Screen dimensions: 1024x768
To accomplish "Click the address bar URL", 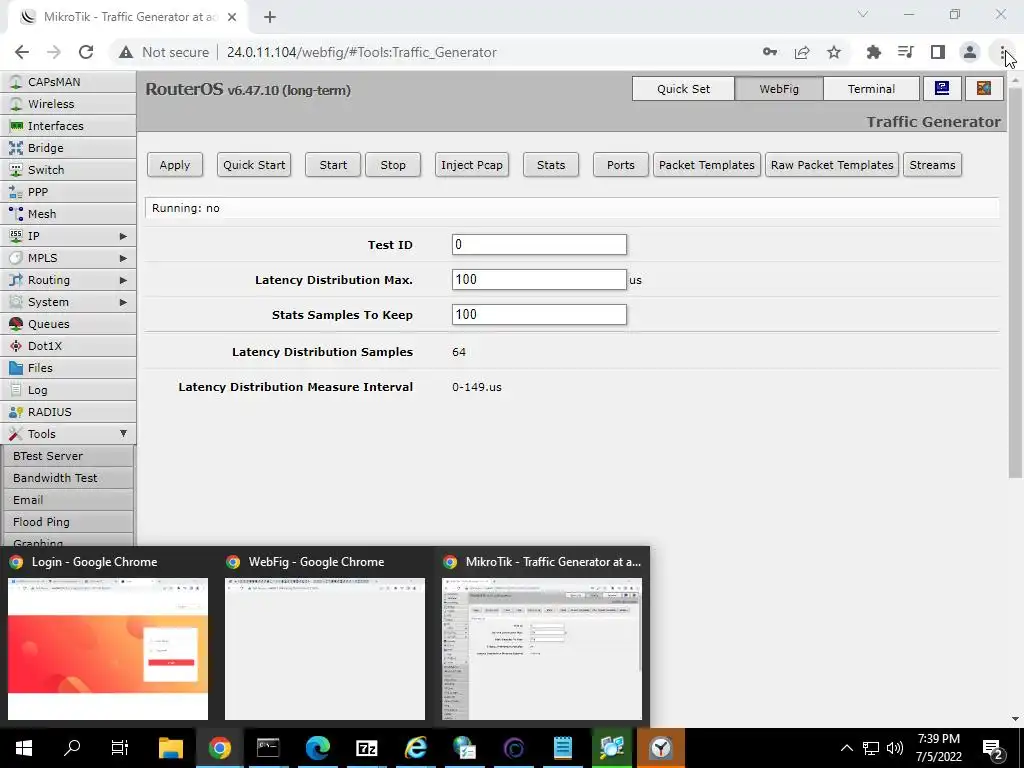I will click(362, 52).
